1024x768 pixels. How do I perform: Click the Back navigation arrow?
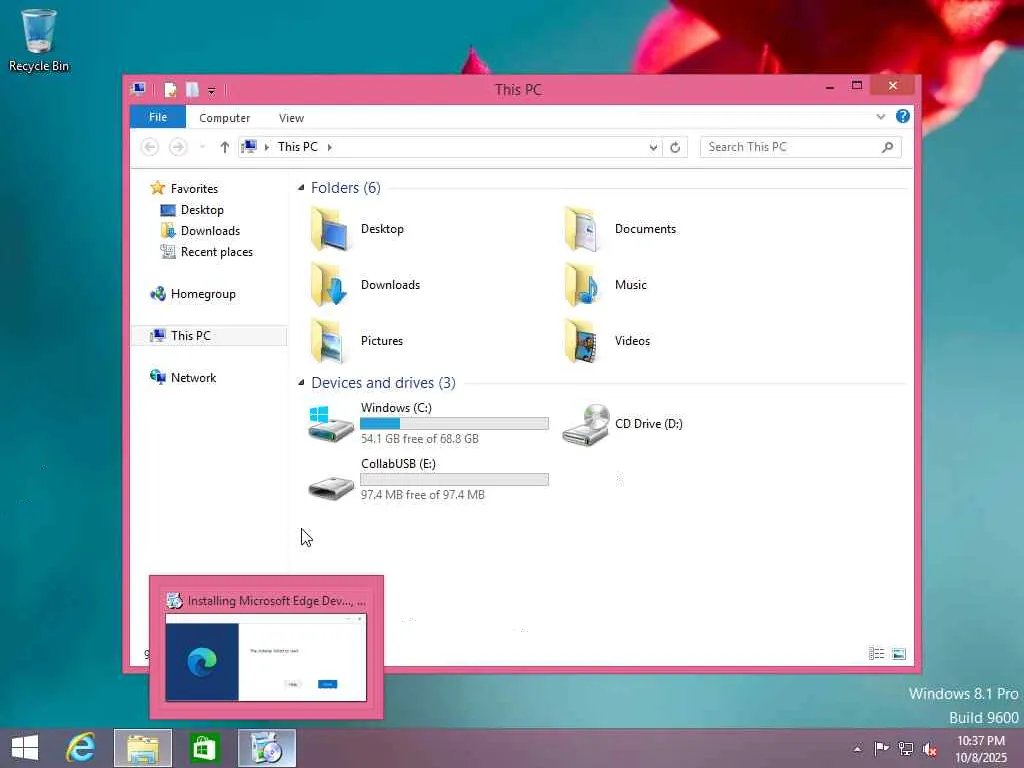150,147
